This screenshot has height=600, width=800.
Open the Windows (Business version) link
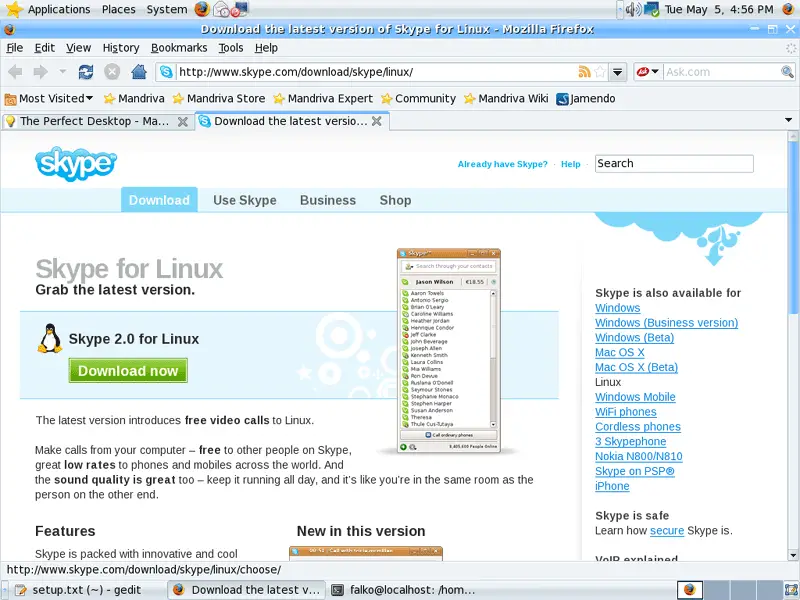pos(666,323)
